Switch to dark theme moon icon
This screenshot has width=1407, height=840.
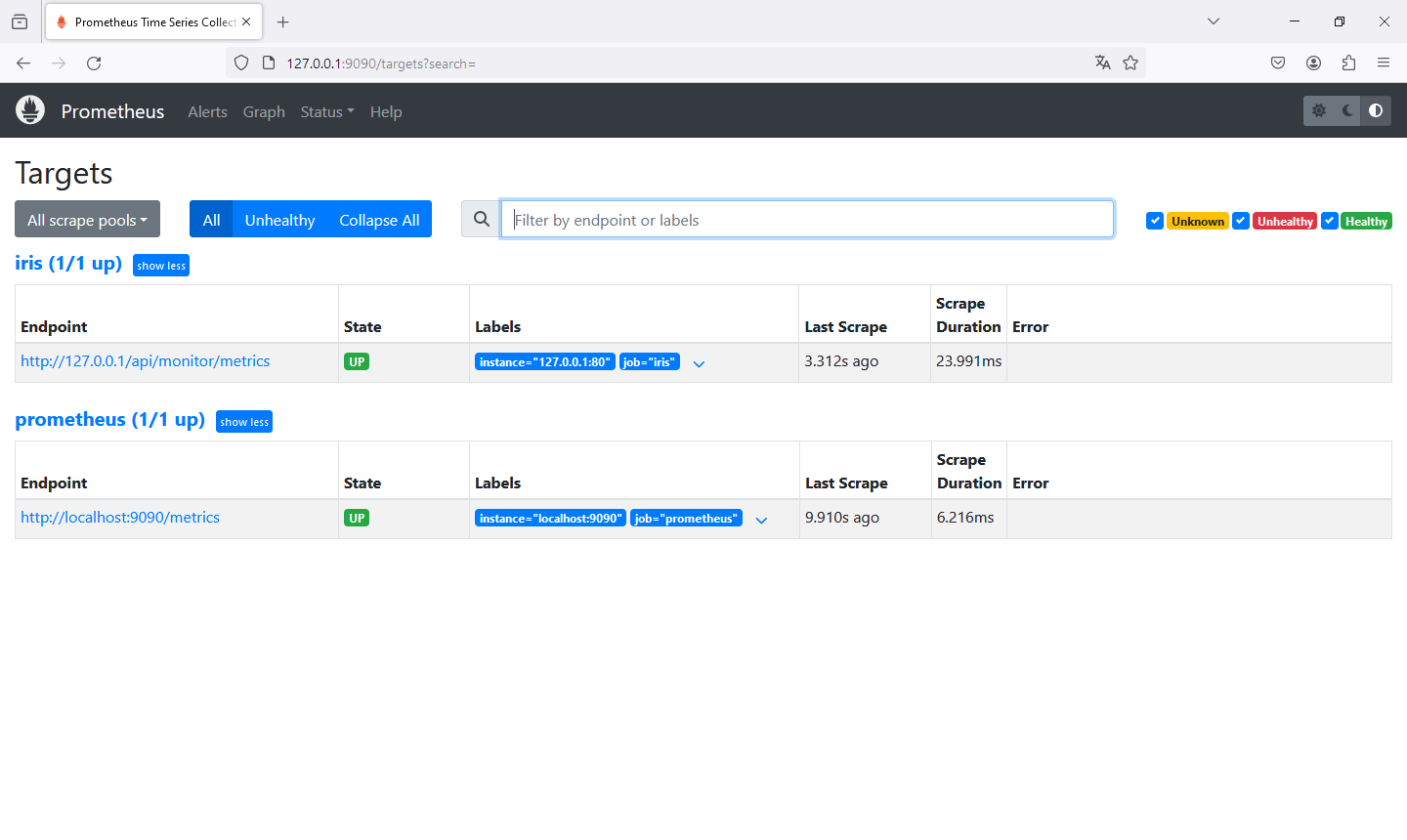click(x=1347, y=111)
